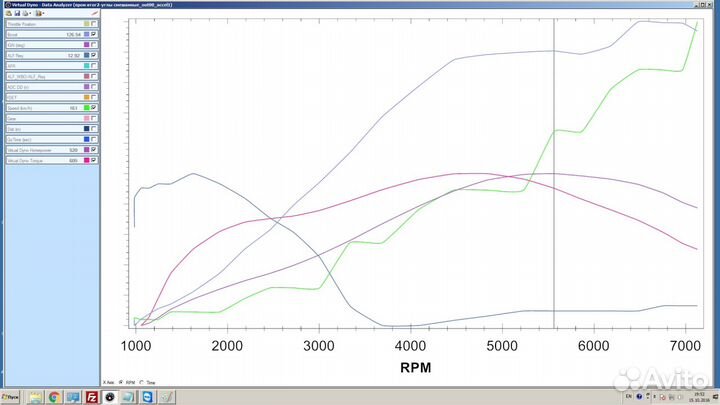Uncheck the Boost channel checkbox
This screenshot has width=720, height=405.
94,35
